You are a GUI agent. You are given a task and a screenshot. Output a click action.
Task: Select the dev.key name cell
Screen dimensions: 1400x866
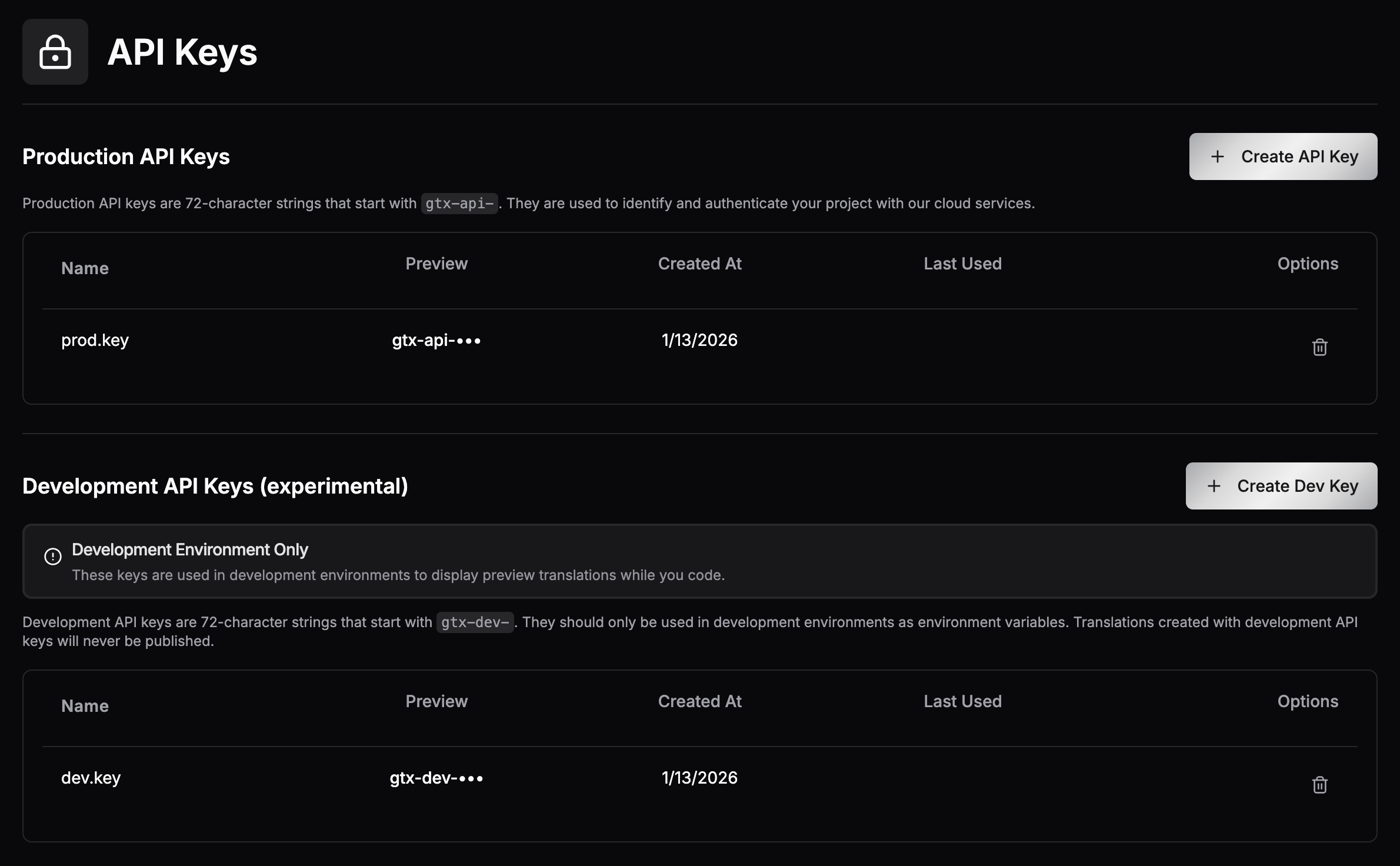[91, 778]
